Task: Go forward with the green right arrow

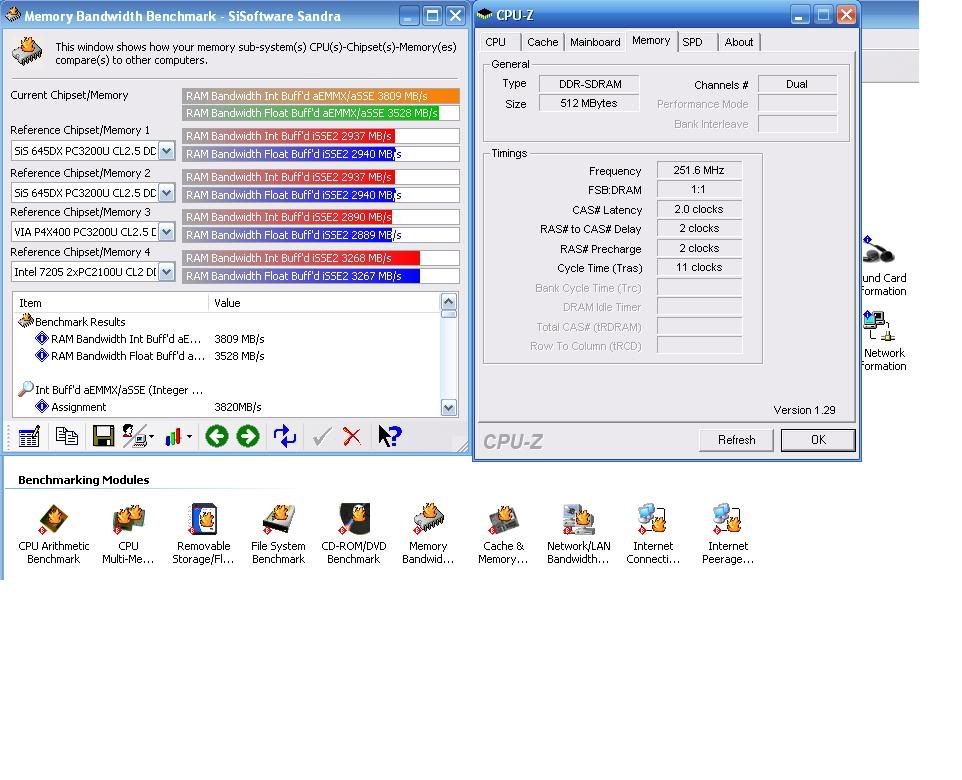Action: coord(248,436)
